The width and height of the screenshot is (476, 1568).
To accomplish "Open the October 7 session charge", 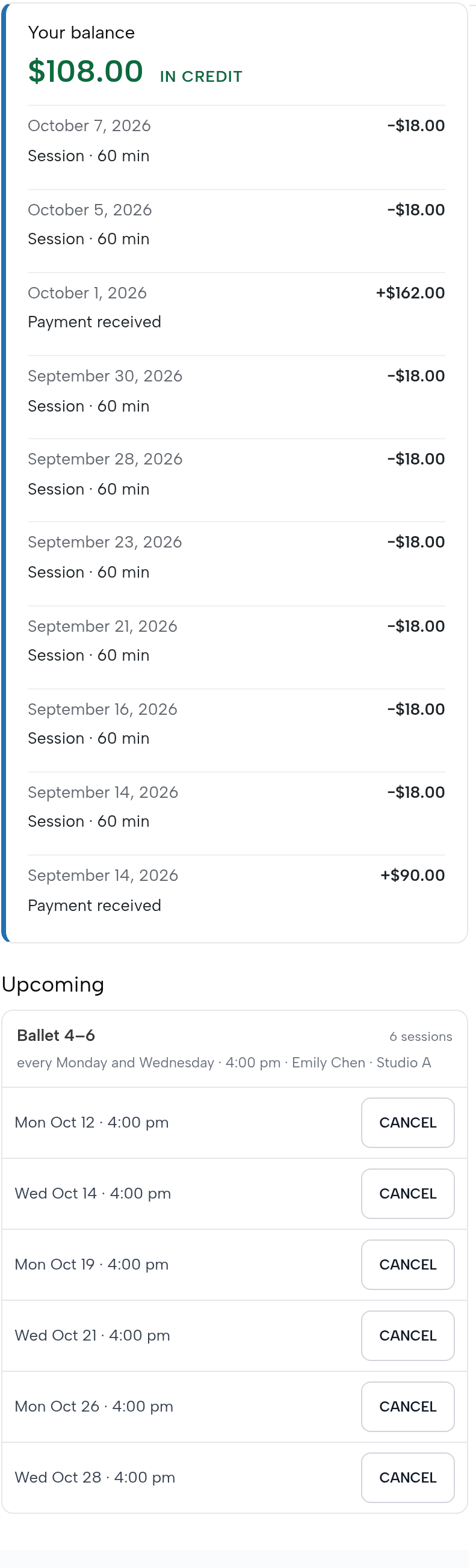I will click(236, 147).
